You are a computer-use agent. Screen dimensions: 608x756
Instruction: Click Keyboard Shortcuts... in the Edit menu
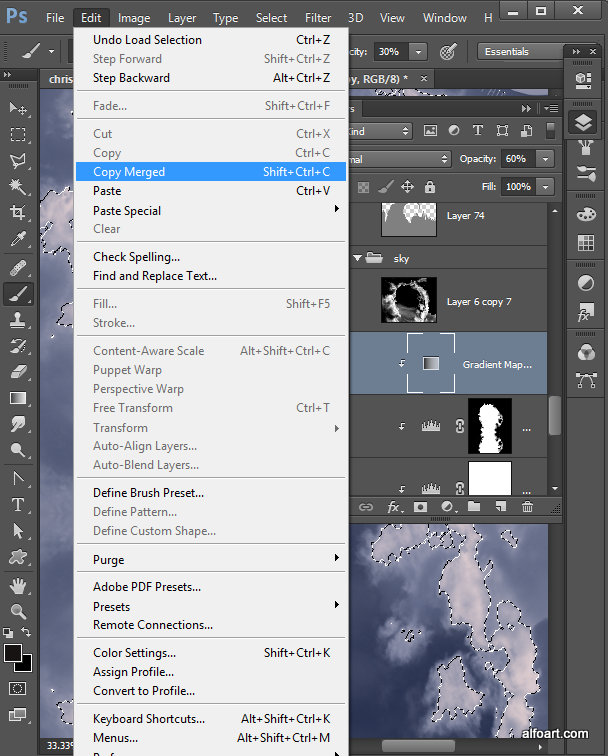click(x=148, y=719)
